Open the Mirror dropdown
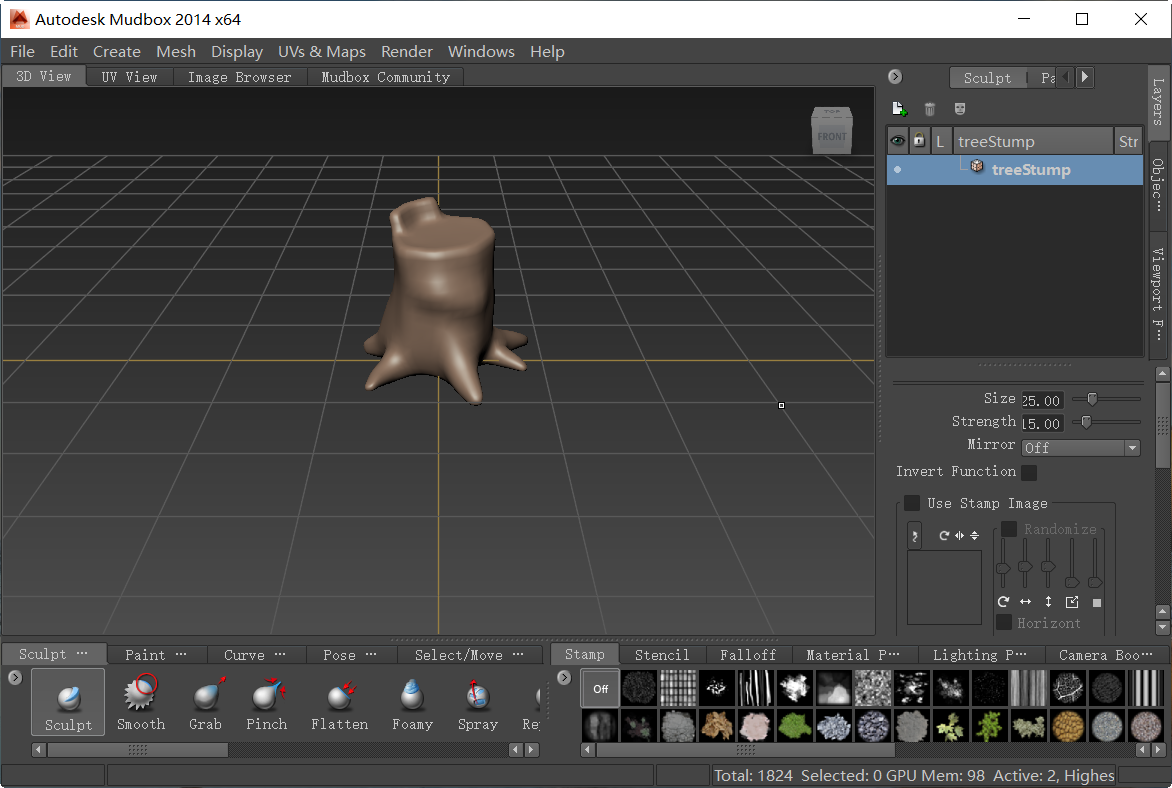 [1080, 448]
